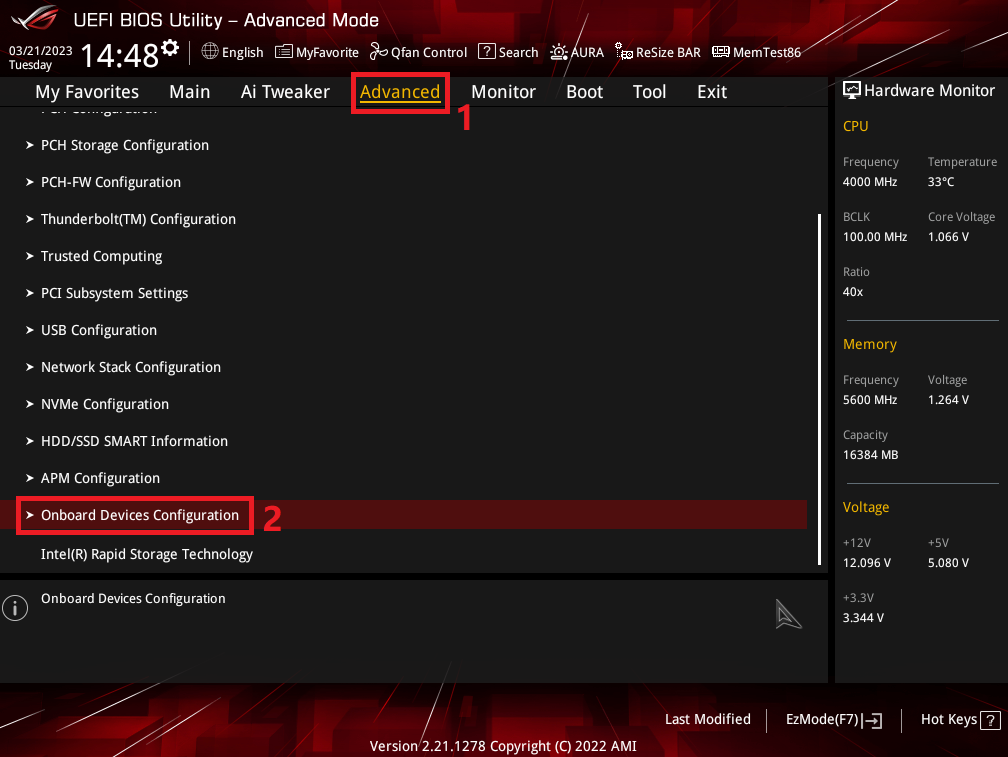Screen dimensions: 1008x757
Task: Click the MemTest86 memory icon
Action: (x=721, y=51)
